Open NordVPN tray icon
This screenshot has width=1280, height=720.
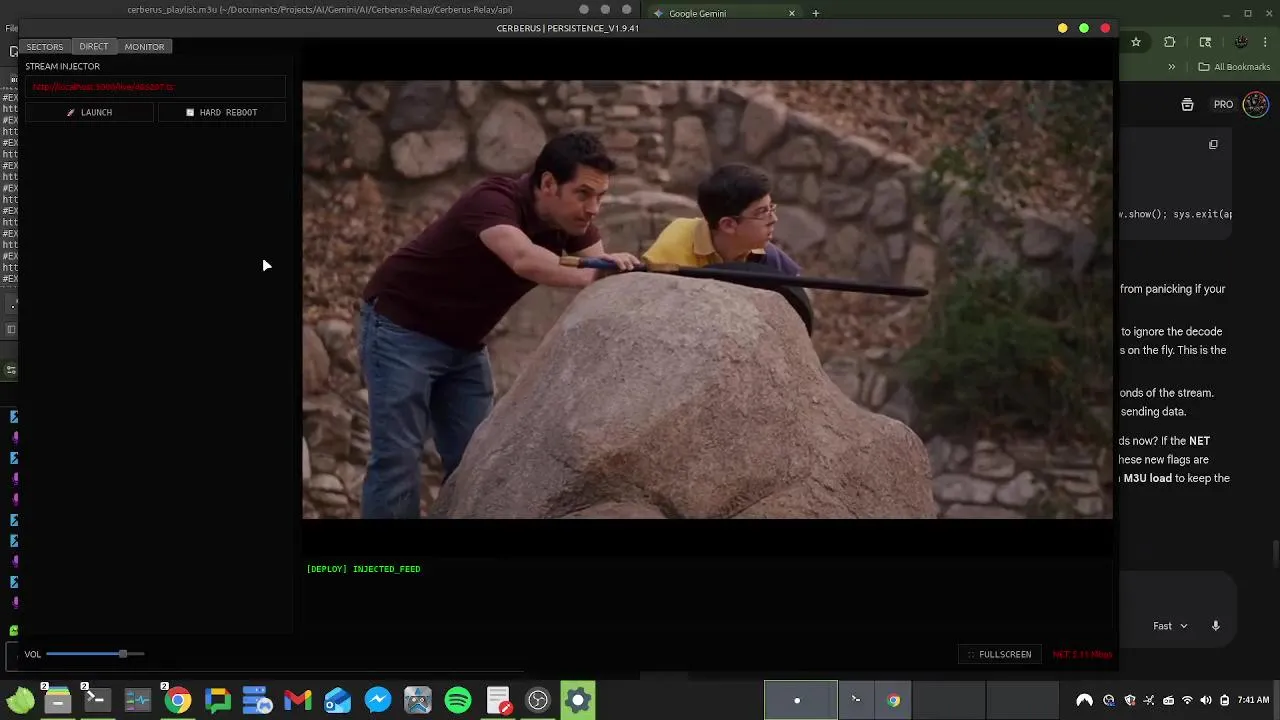(1084, 700)
